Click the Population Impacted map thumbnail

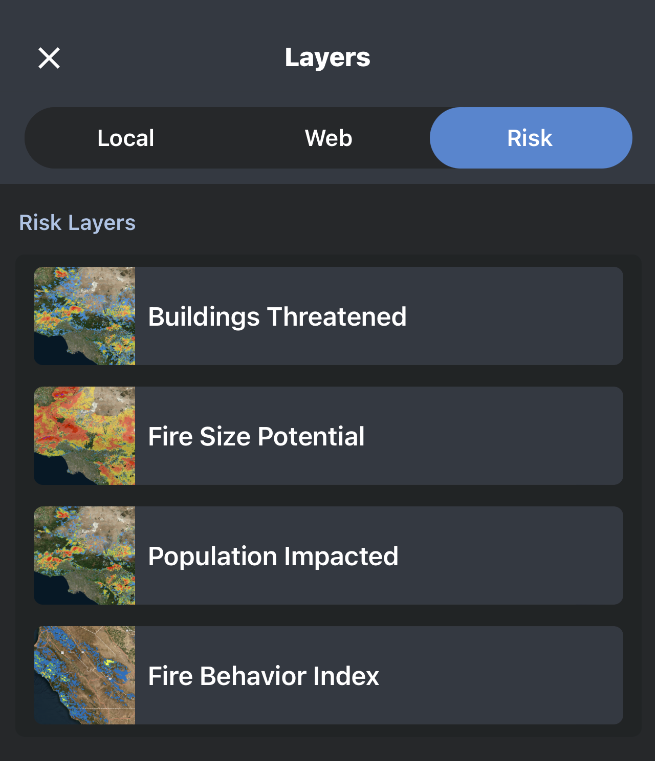pos(85,556)
